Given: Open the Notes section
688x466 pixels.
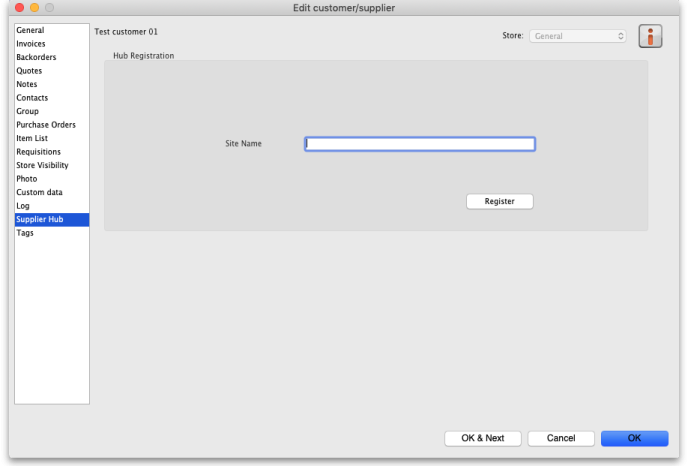Looking at the screenshot, I should point(27,85).
